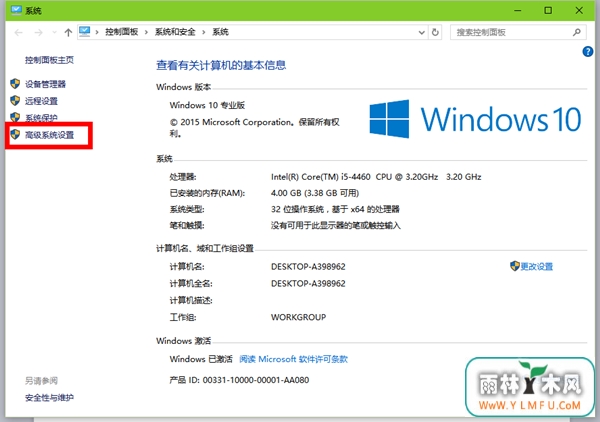Click shield icon beside 高级系统设置
This screenshot has width=600, height=422.
[15, 134]
